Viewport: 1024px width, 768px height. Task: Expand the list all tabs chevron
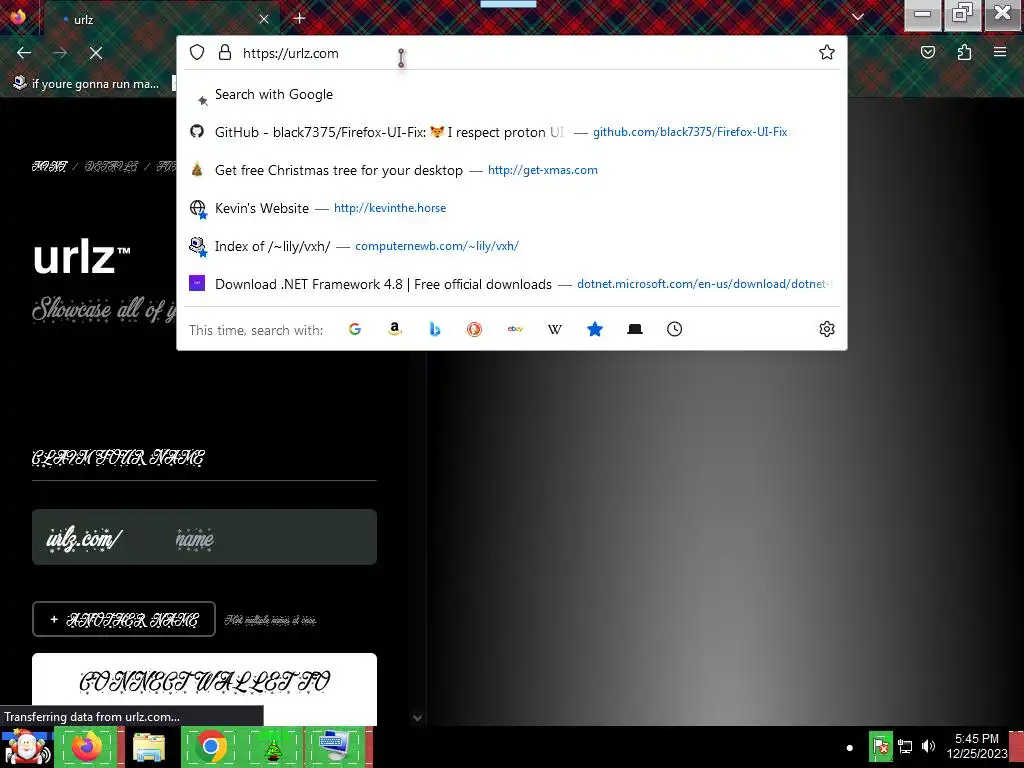pyautogui.click(x=857, y=18)
